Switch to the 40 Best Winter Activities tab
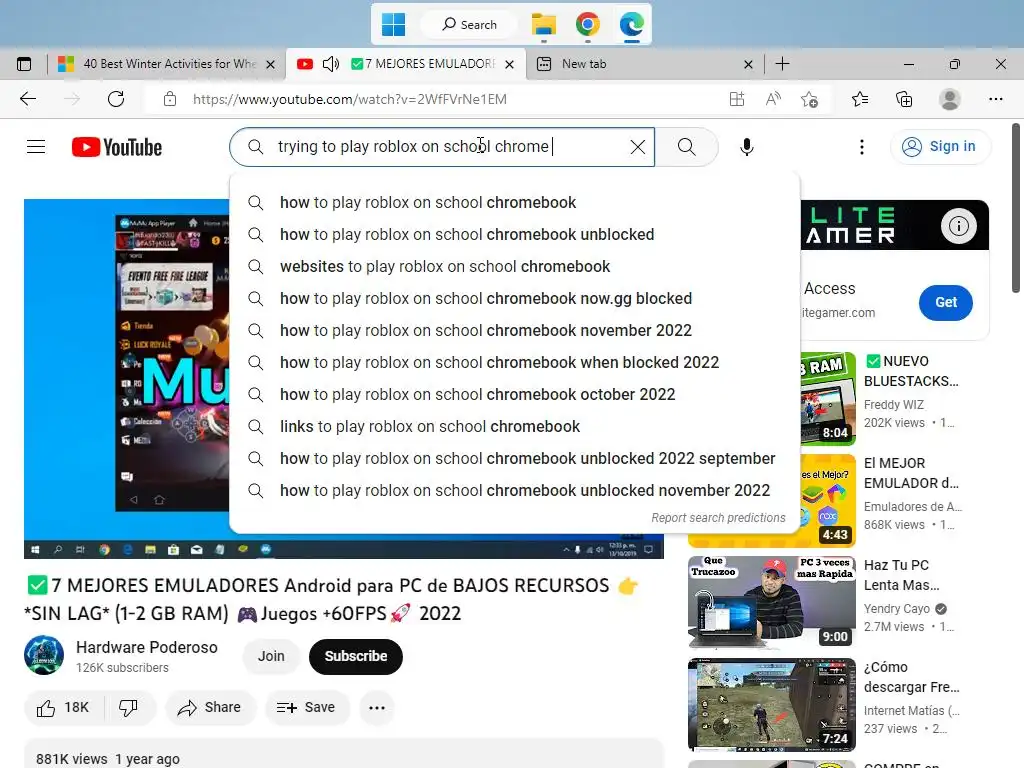Image resolution: width=1024 pixels, height=768 pixels. pos(168,64)
